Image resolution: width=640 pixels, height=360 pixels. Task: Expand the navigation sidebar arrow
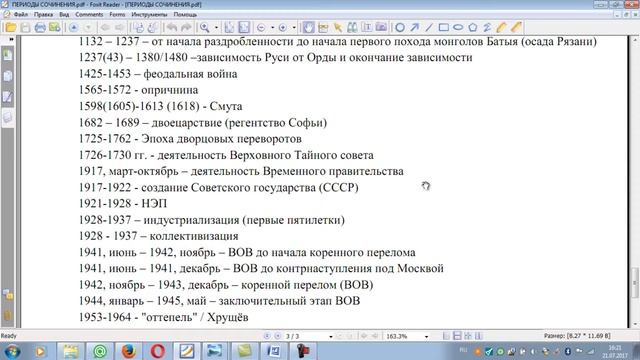tap(11, 40)
